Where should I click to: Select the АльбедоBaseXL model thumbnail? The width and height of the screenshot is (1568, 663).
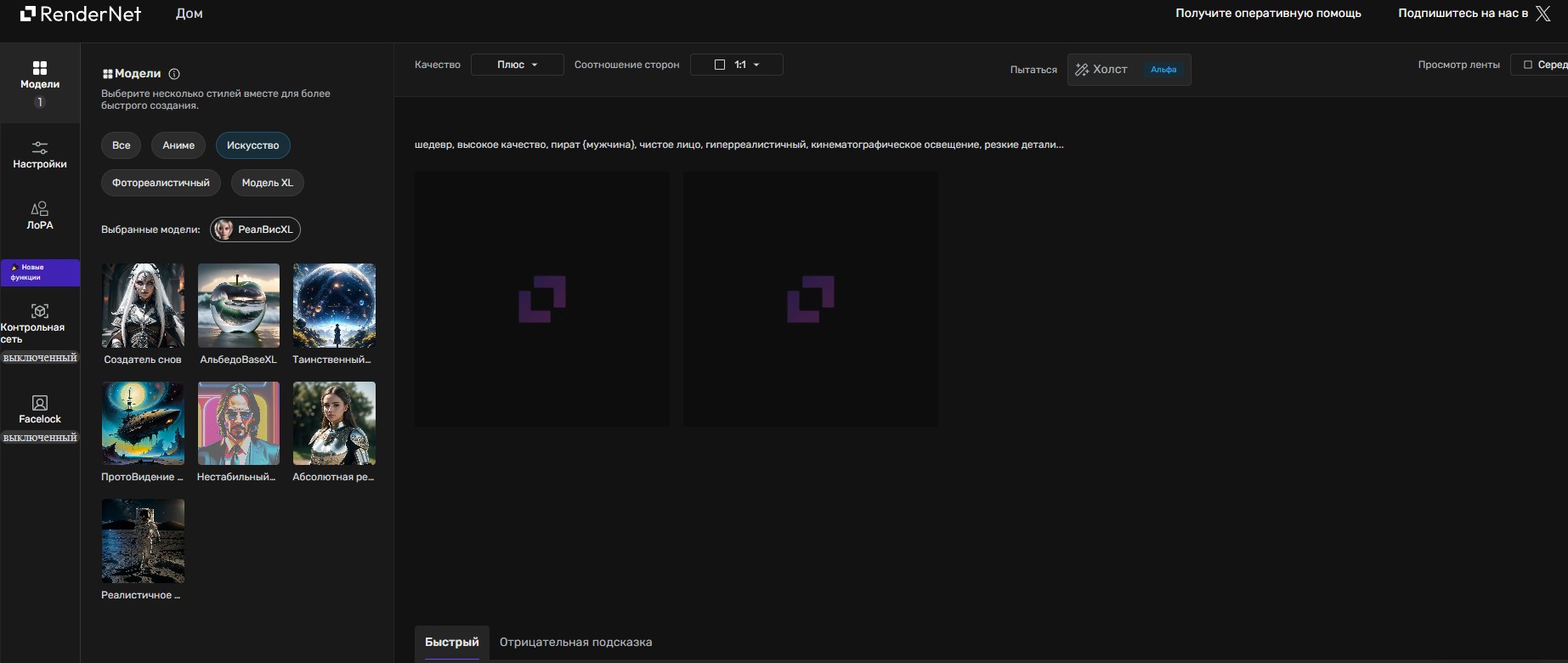238,305
